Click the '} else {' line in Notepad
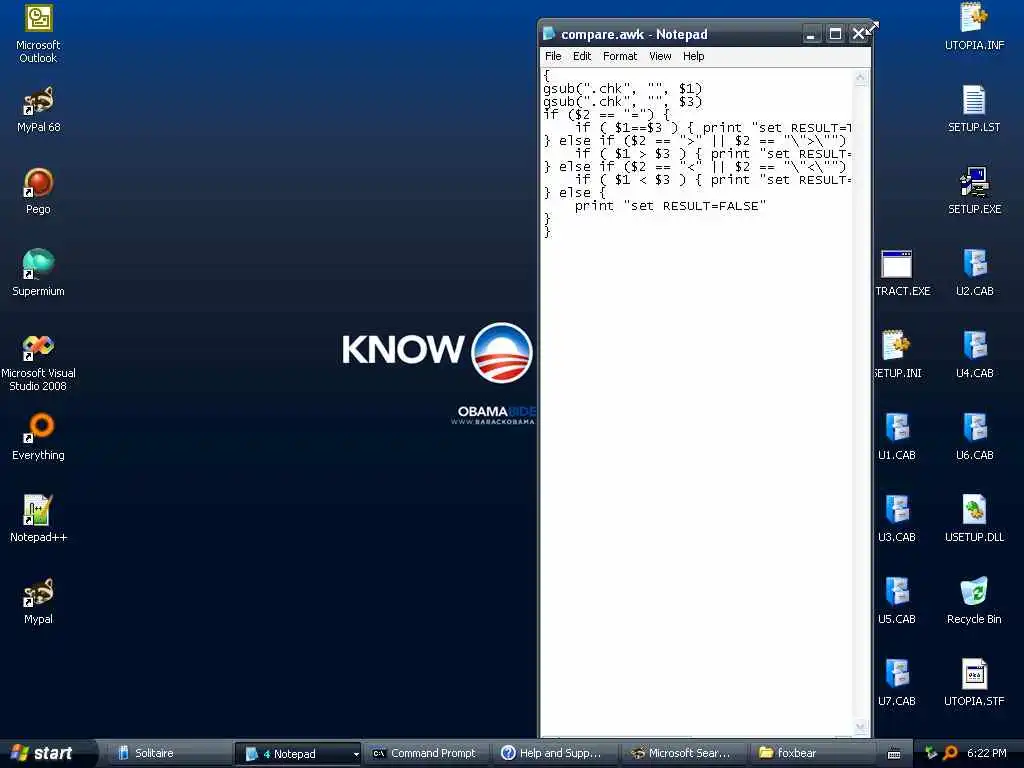Screen dimensions: 1024x768 [575, 193]
